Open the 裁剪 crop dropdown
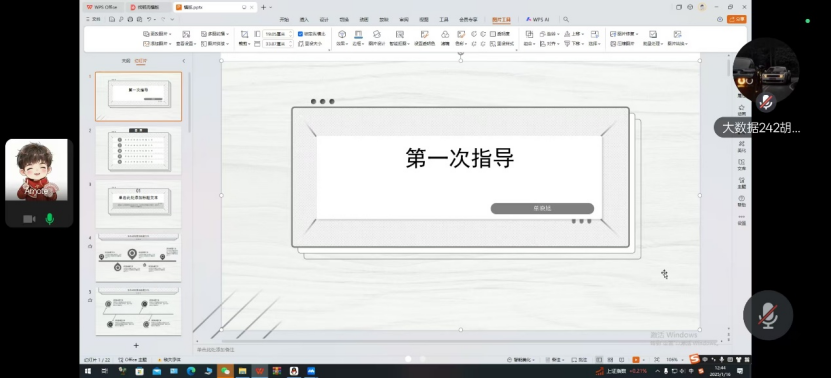Screen dimensions: 831x378 coord(244,44)
